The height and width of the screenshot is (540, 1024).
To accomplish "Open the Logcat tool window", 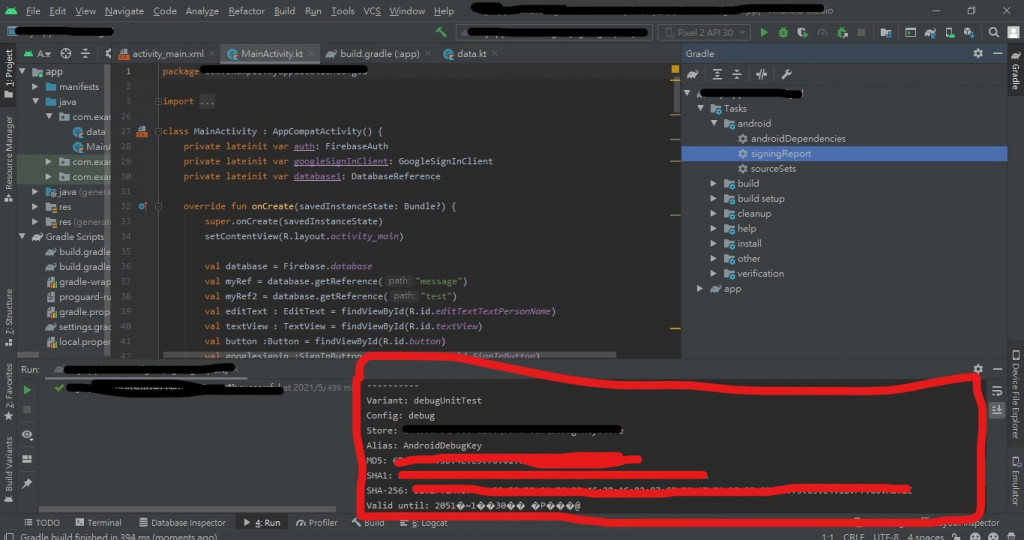I will (423, 522).
